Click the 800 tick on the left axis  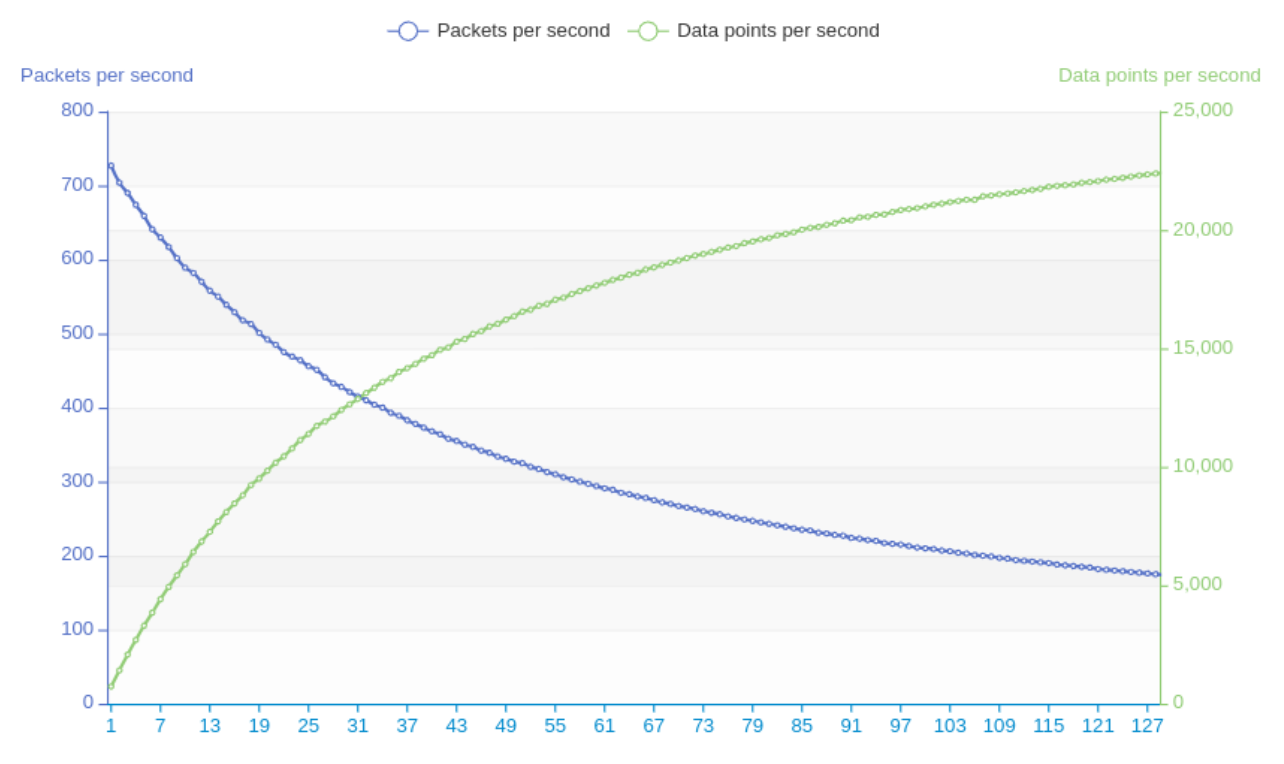tap(77, 110)
